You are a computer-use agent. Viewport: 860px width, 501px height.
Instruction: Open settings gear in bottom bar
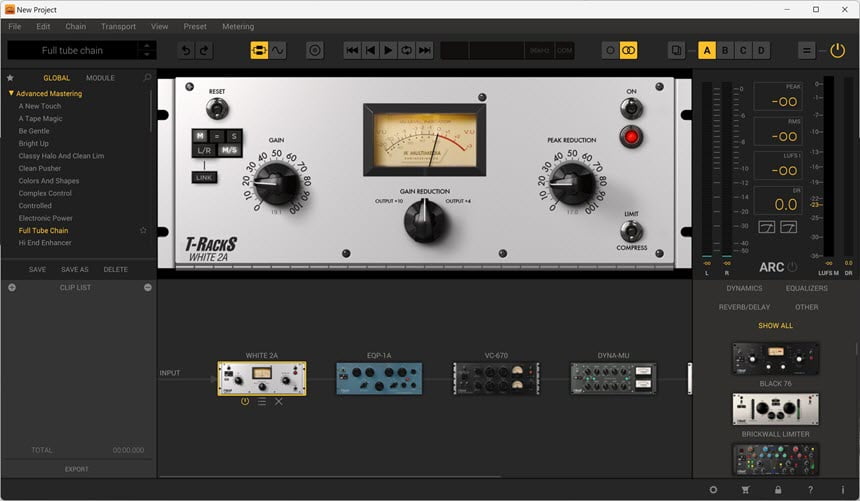(713, 489)
